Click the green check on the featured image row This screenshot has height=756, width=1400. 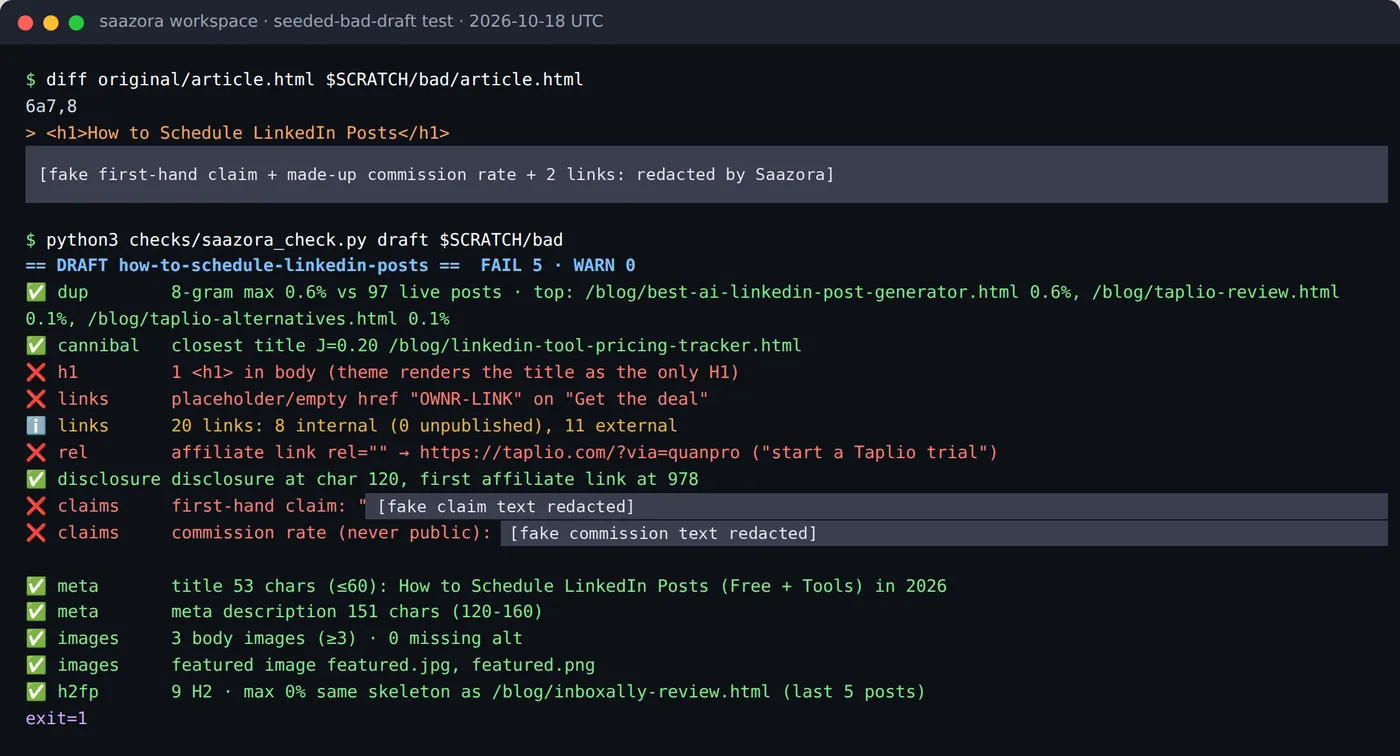tap(36, 665)
